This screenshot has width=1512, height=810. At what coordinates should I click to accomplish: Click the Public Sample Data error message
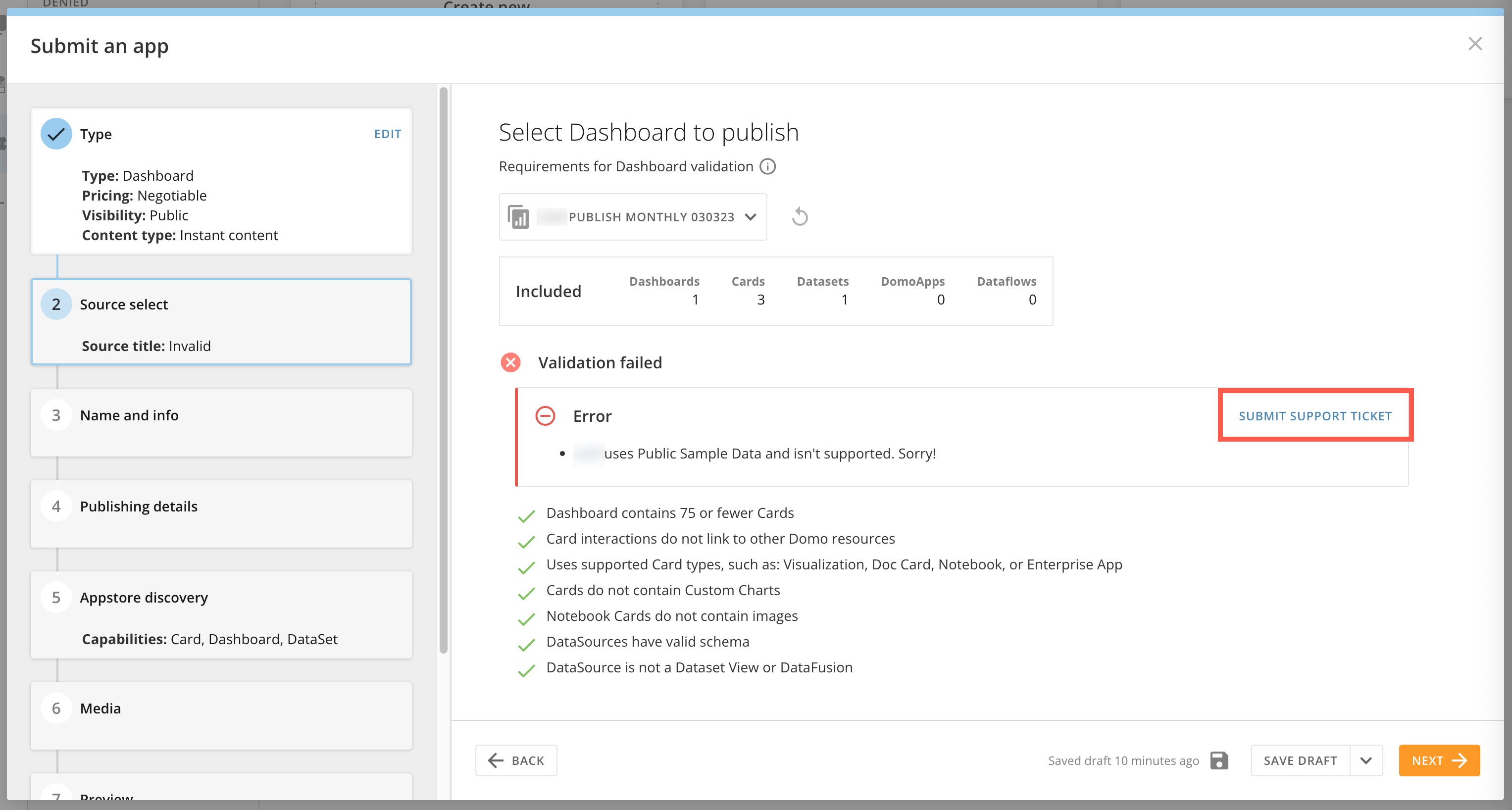click(x=754, y=454)
